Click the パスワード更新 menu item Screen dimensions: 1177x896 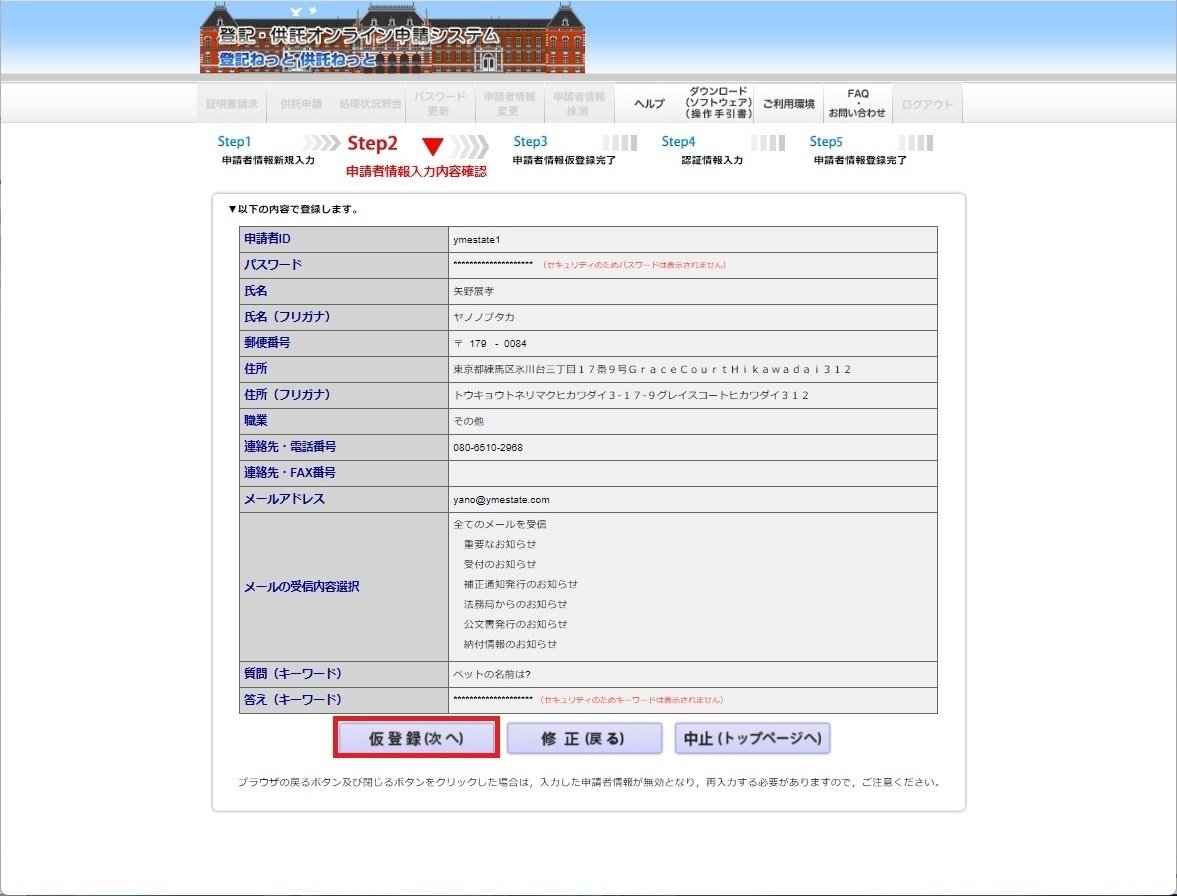point(440,104)
